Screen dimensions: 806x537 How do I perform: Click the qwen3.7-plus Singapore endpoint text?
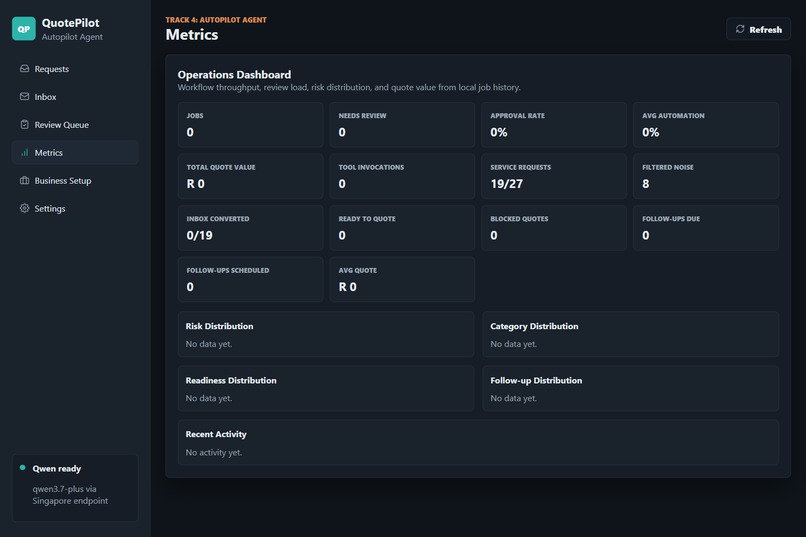click(70, 495)
